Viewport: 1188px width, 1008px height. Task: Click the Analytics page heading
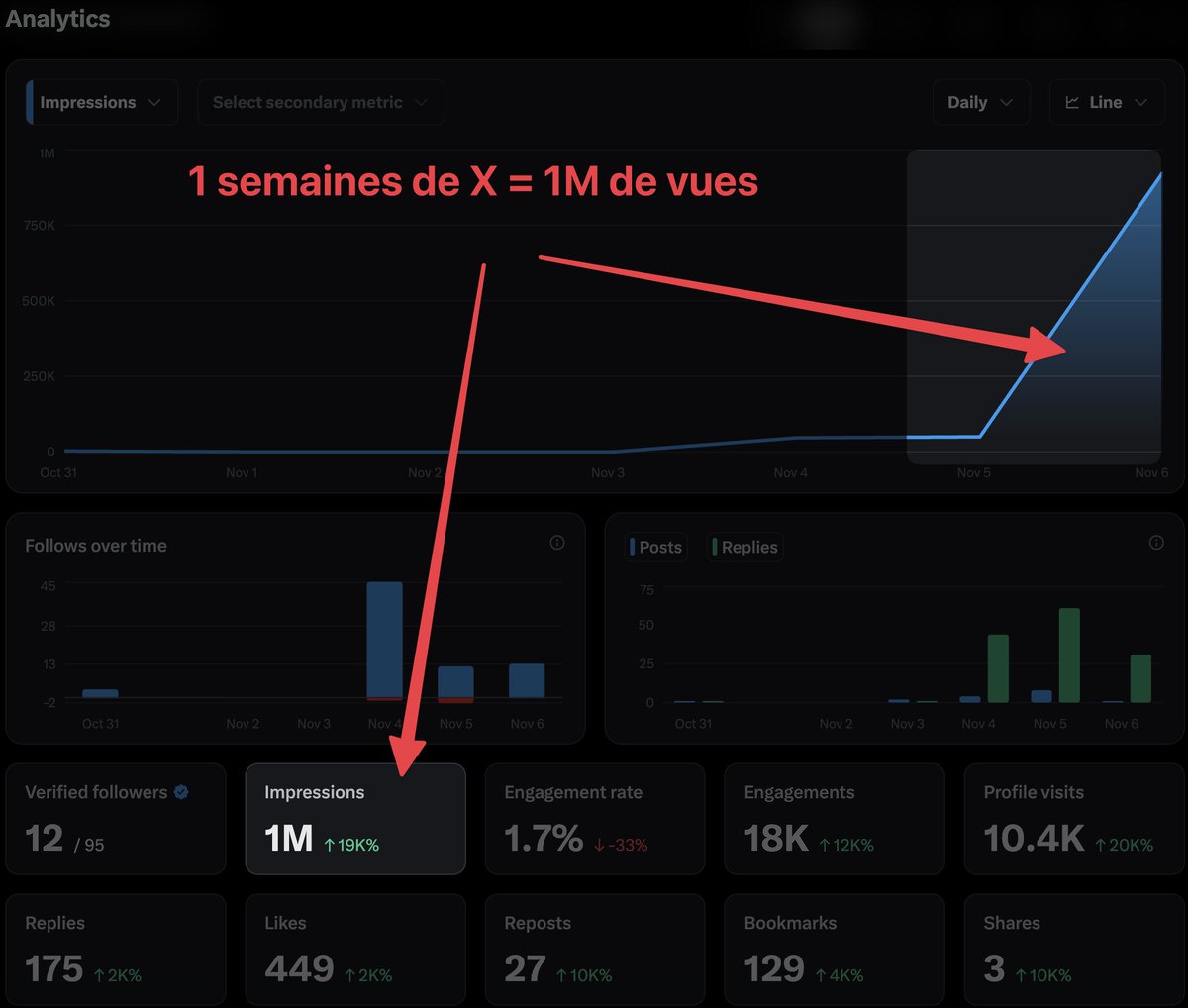(57, 19)
